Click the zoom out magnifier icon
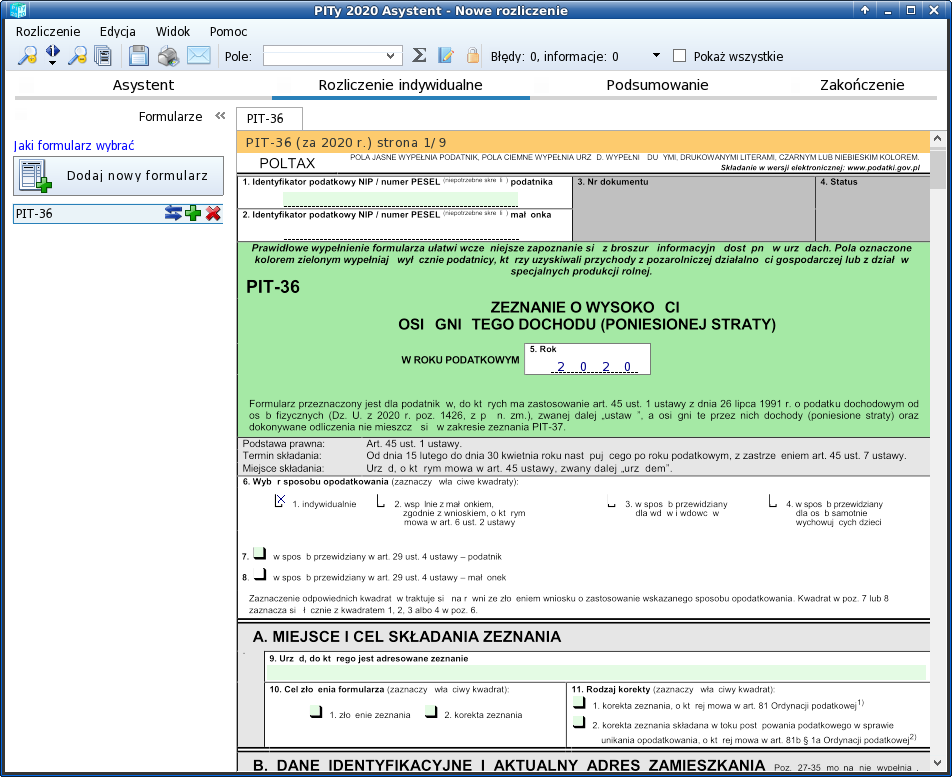 pyautogui.click(x=77, y=56)
